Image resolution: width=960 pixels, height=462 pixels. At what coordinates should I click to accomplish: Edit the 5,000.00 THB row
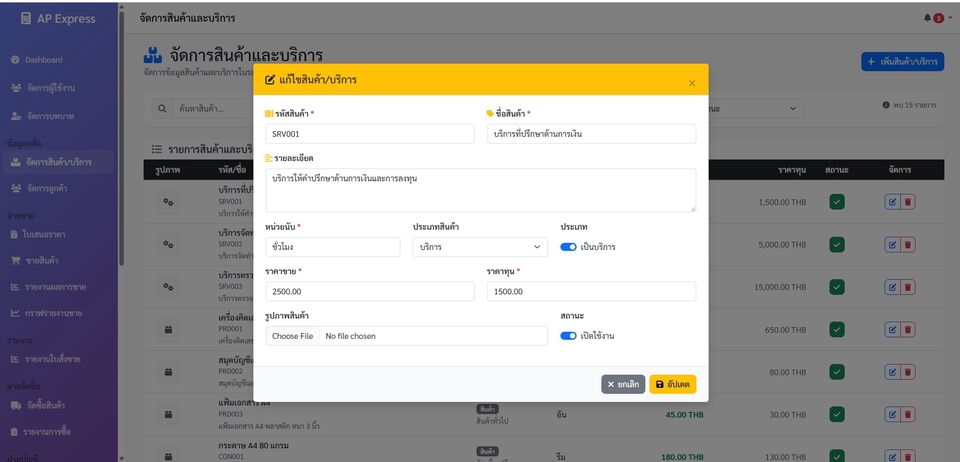click(892, 245)
